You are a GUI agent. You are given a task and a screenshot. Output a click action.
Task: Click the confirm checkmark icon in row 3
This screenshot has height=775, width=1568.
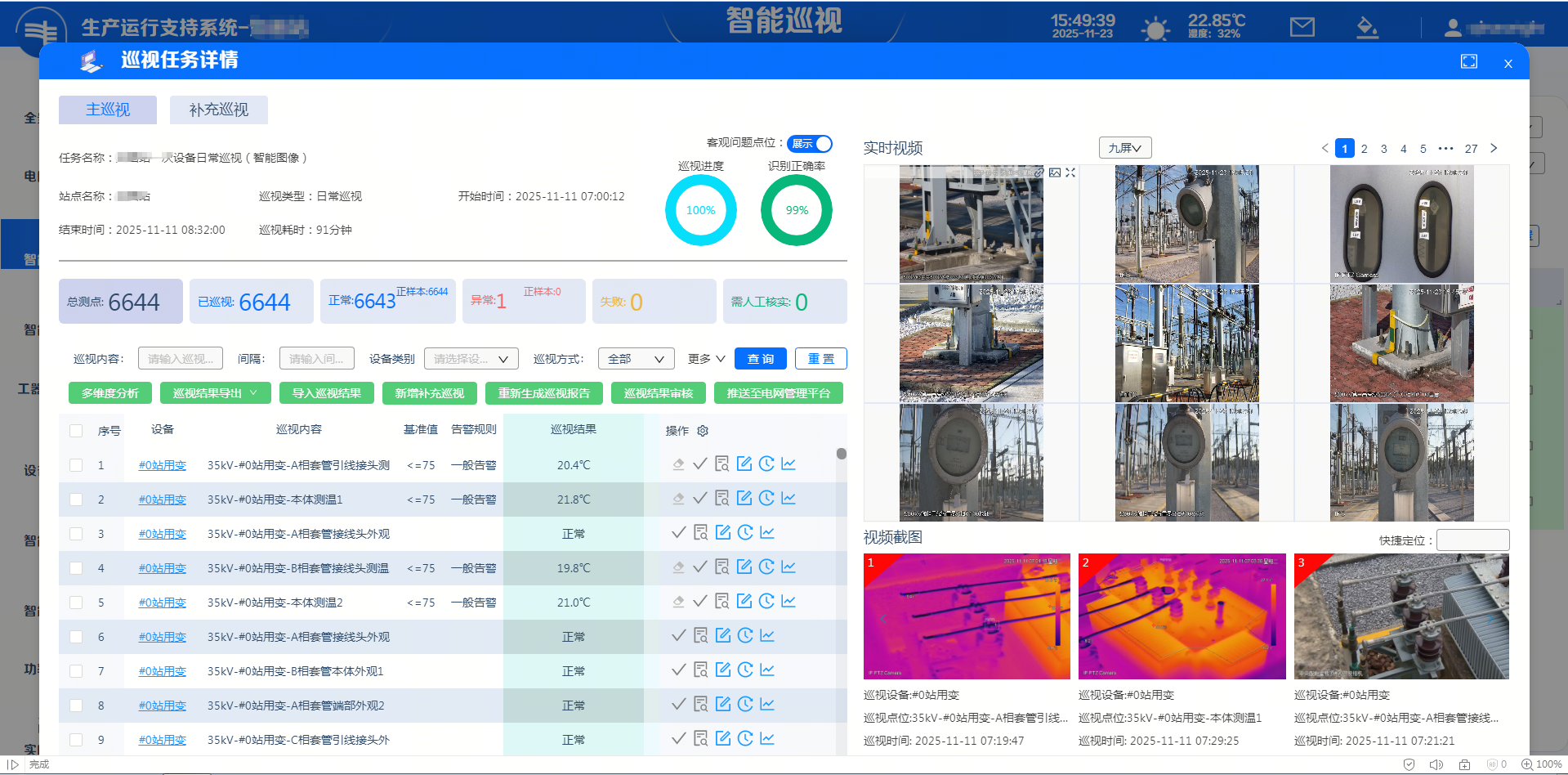(678, 533)
